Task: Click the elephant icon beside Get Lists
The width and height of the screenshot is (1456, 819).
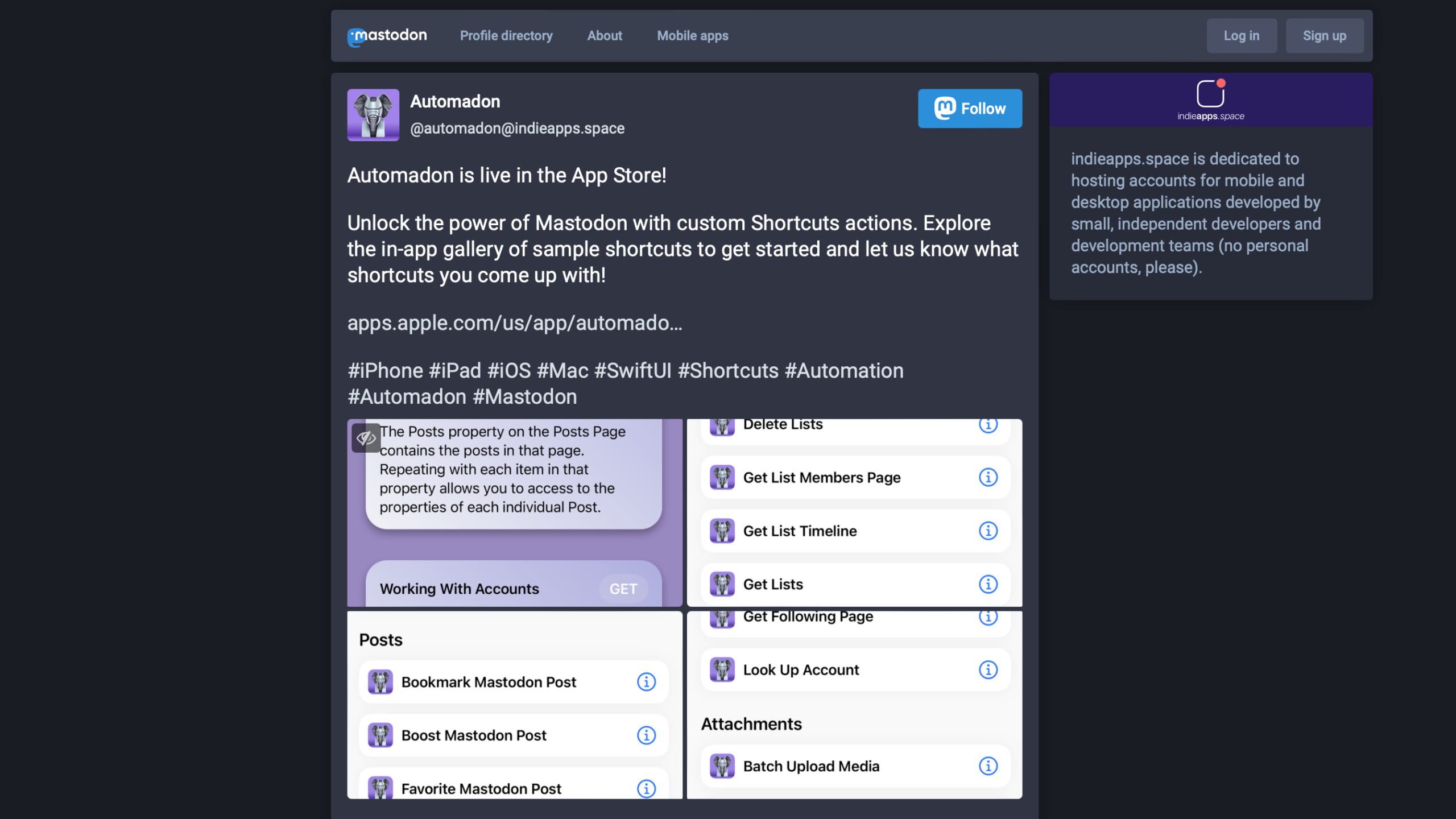Action: (722, 584)
